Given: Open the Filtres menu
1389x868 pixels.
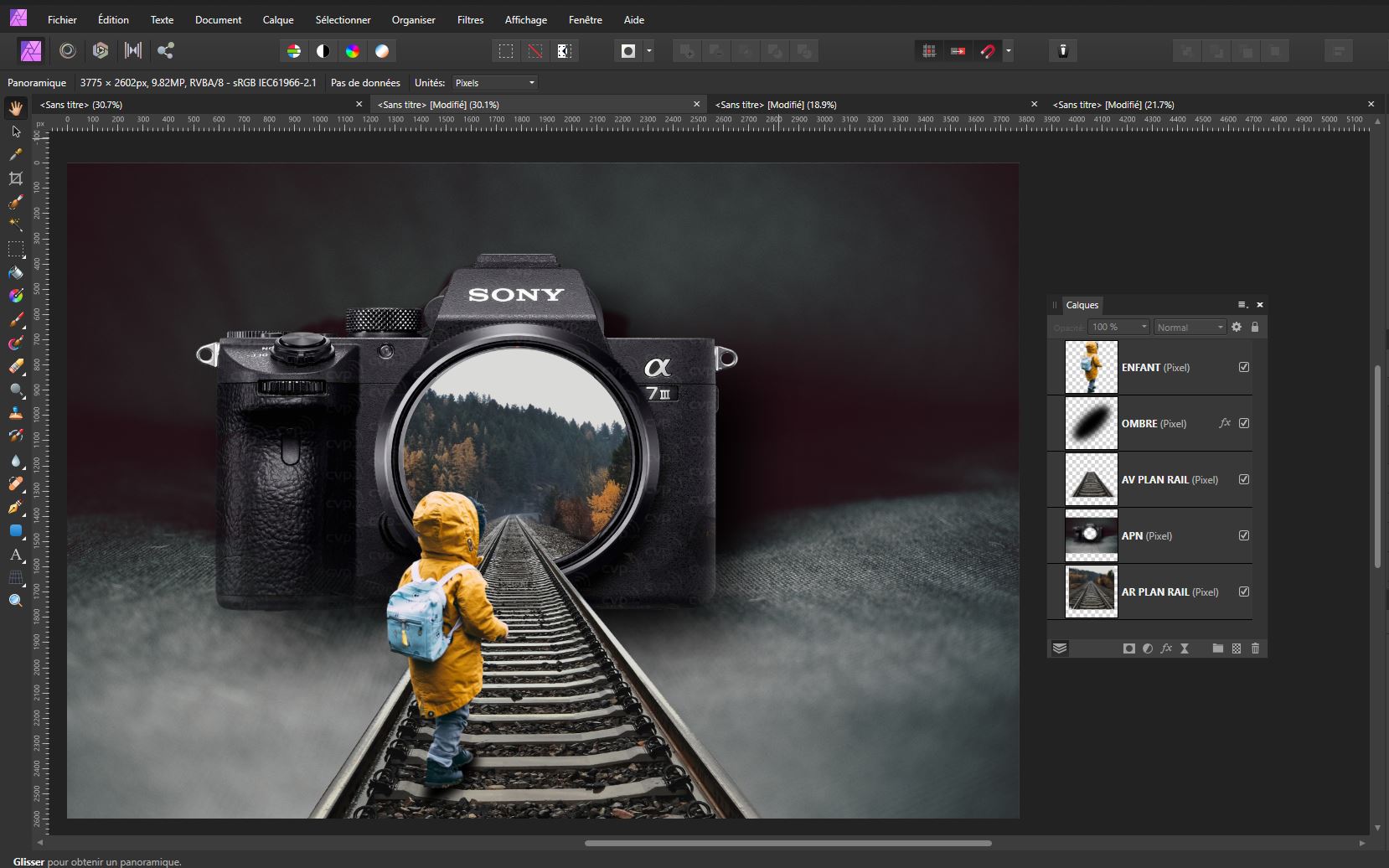Looking at the screenshot, I should pos(471,19).
